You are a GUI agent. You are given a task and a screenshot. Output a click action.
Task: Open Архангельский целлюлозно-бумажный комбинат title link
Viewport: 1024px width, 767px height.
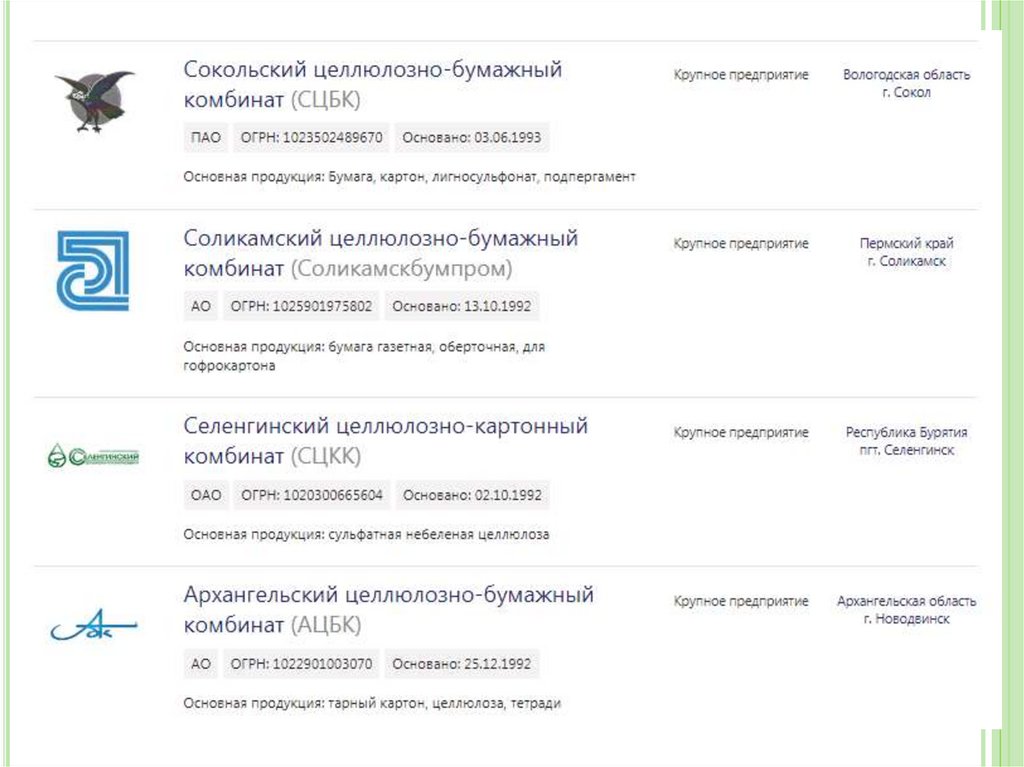click(388, 609)
